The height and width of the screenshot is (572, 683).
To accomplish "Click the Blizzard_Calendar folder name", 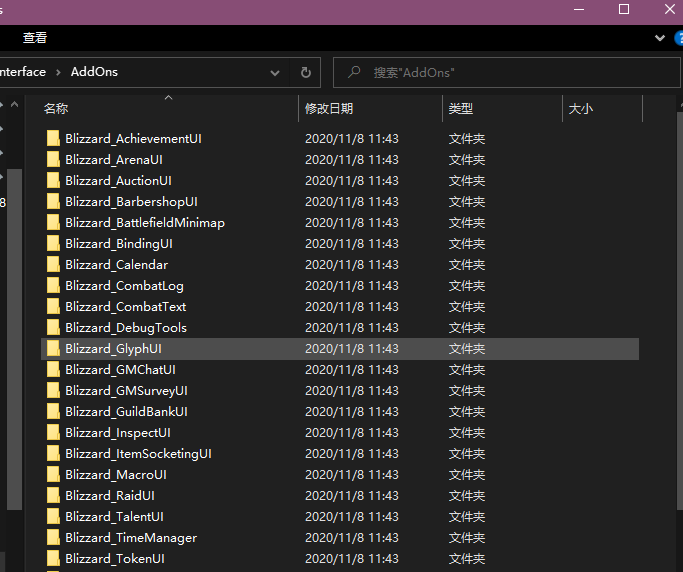I will point(117,264).
